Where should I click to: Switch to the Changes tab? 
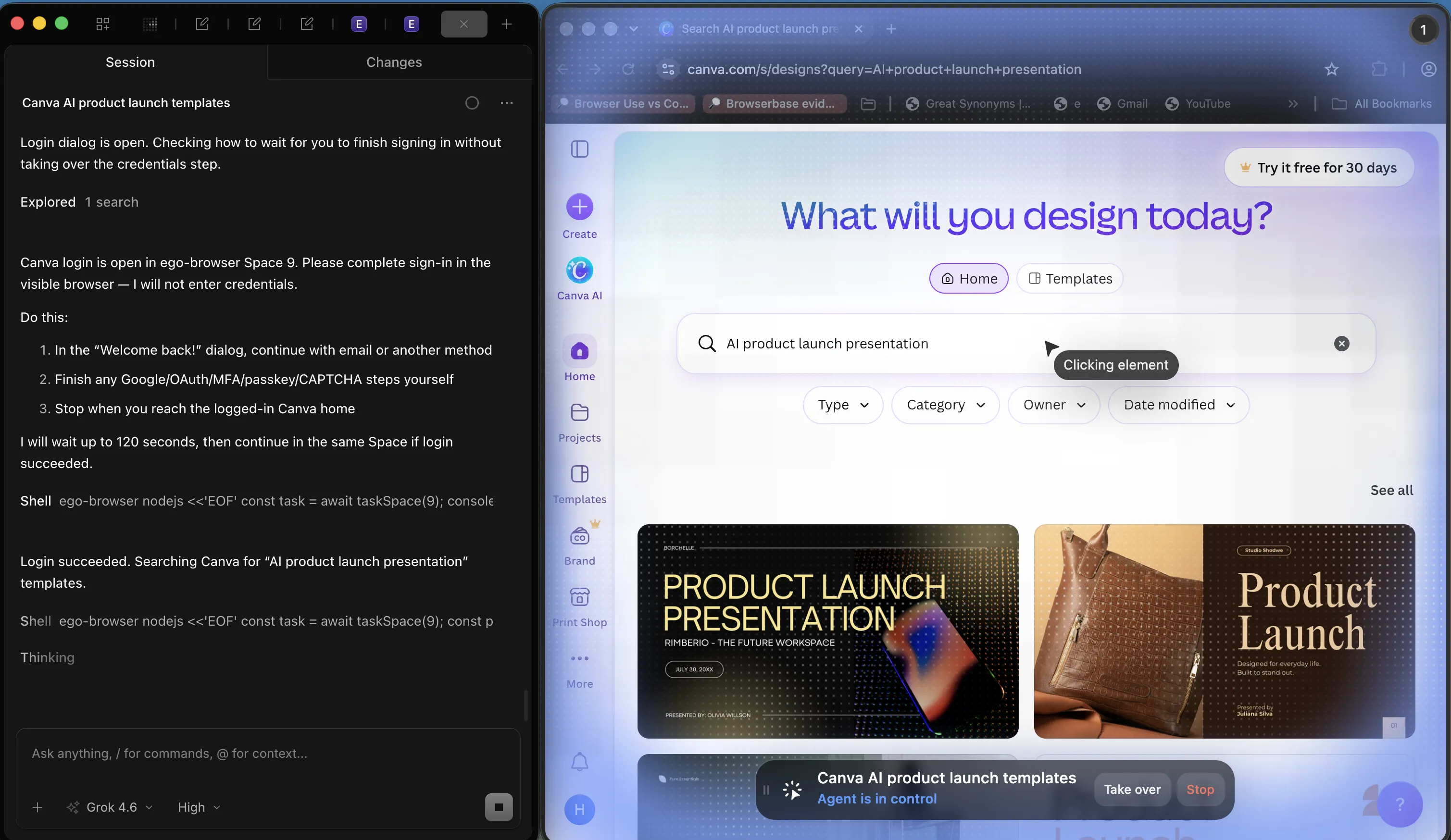pos(394,62)
